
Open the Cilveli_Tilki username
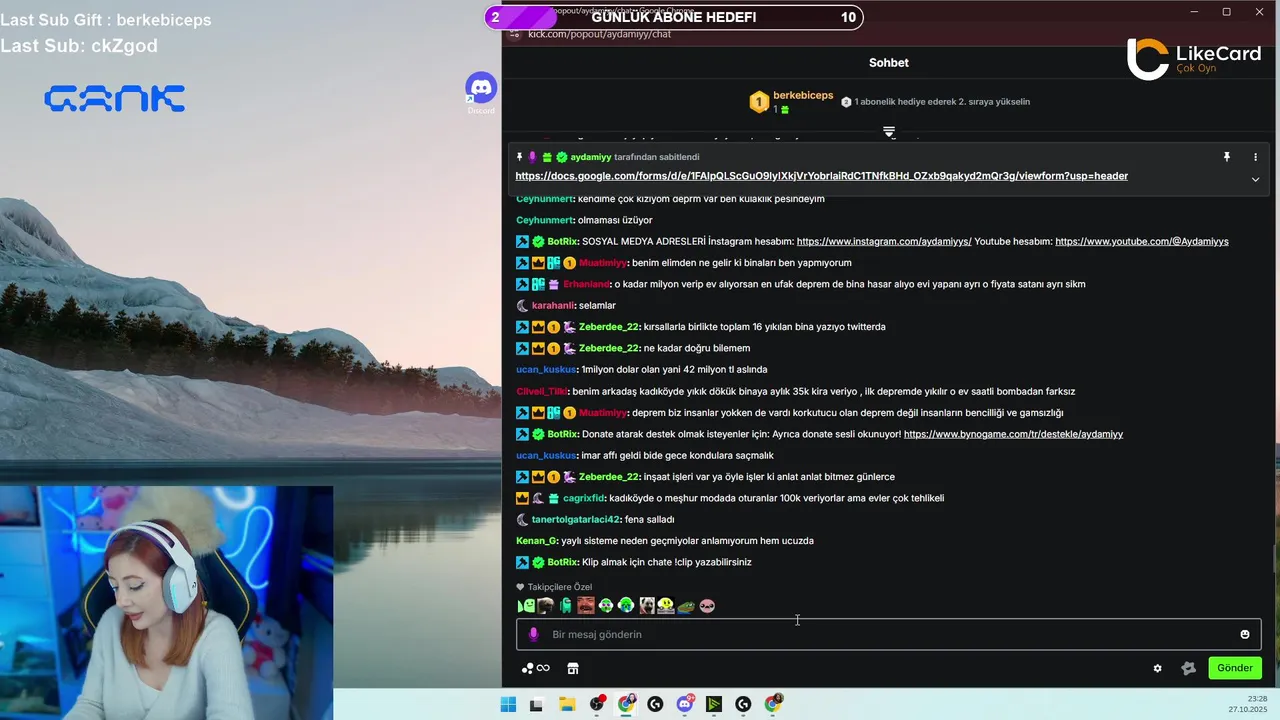(541, 391)
